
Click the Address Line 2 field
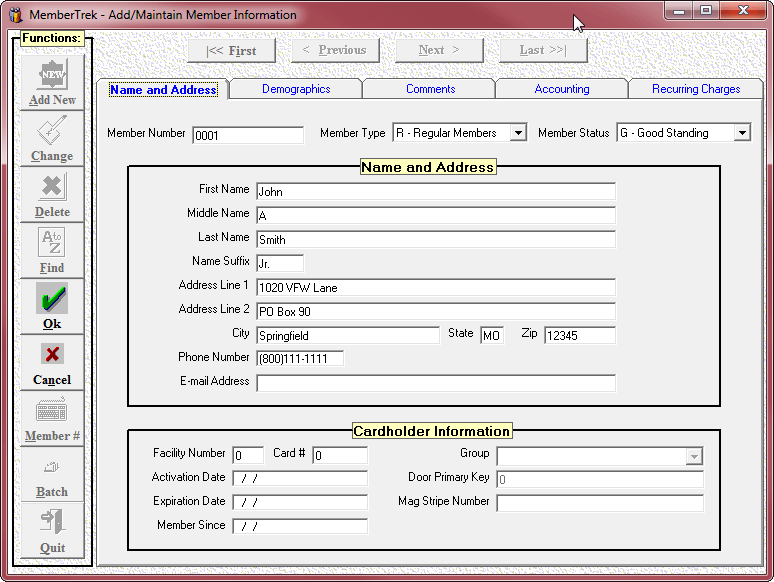tap(436, 311)
